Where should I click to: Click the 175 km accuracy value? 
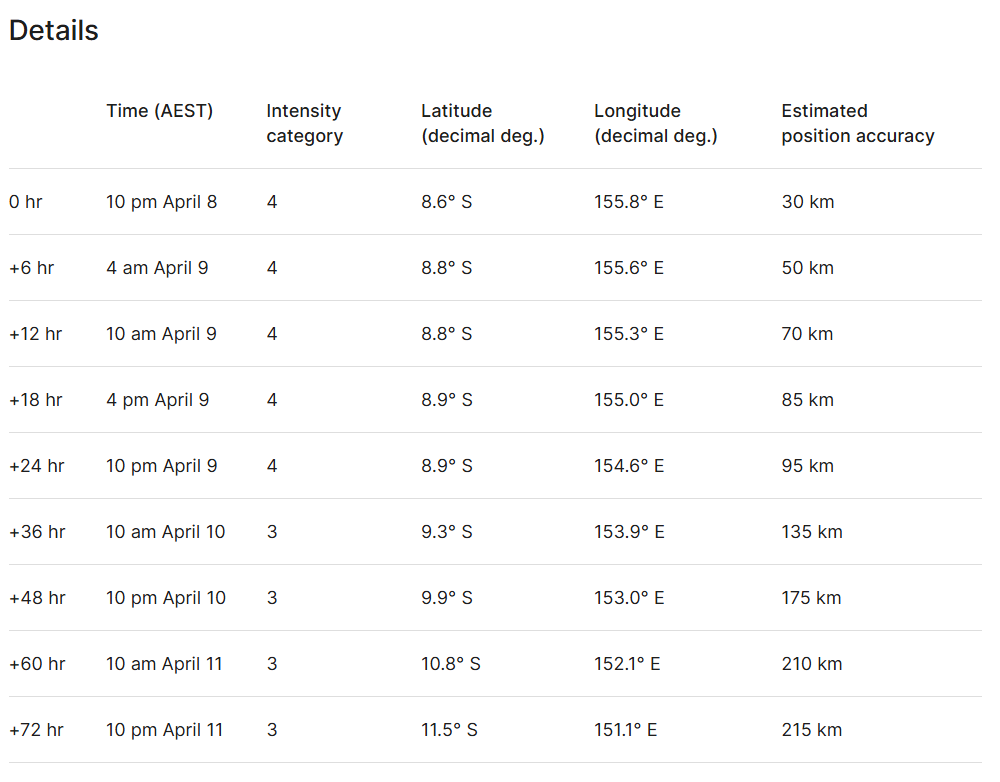point(811,598)
